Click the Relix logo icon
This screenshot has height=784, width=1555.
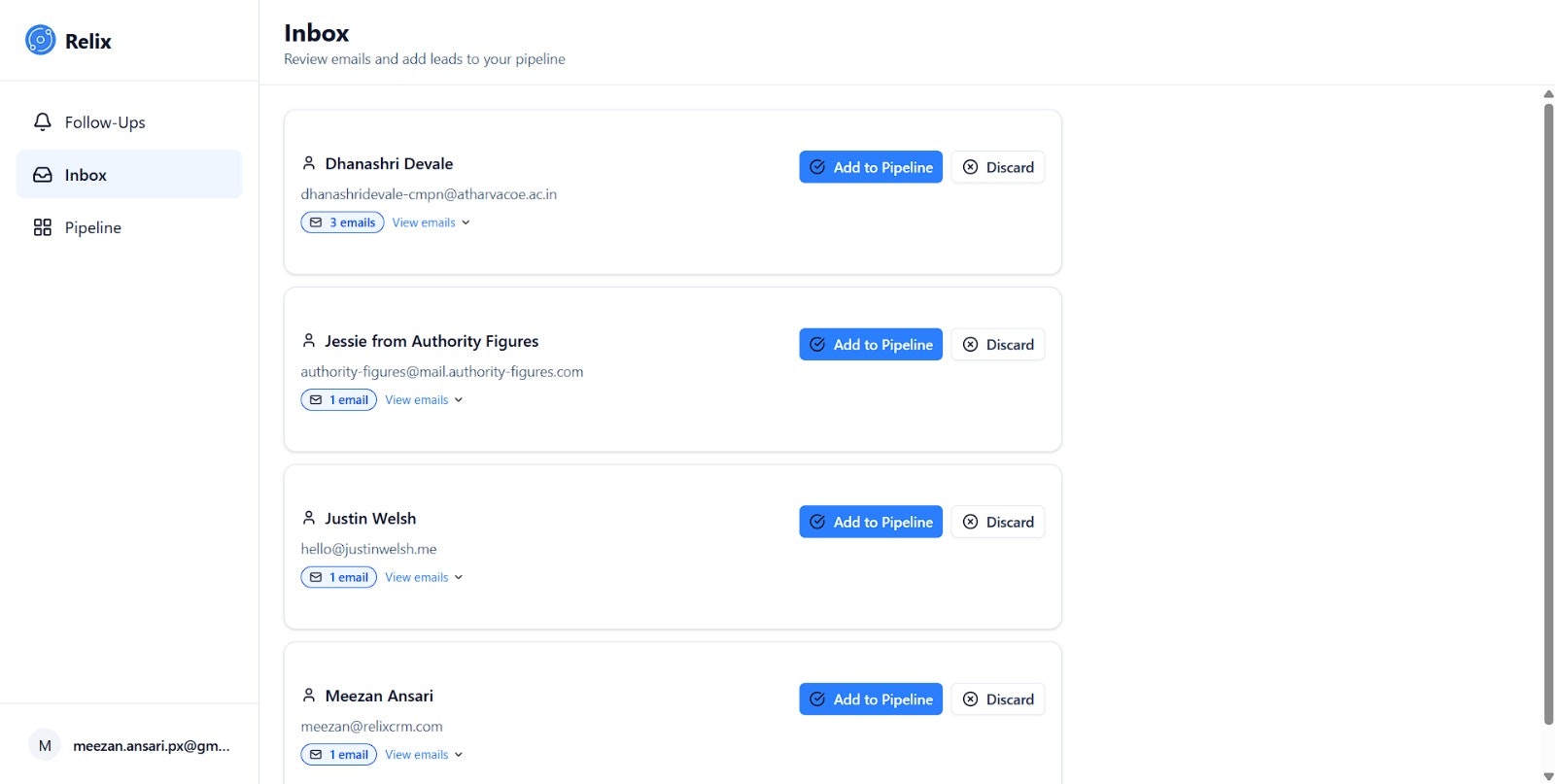[40, 40]
